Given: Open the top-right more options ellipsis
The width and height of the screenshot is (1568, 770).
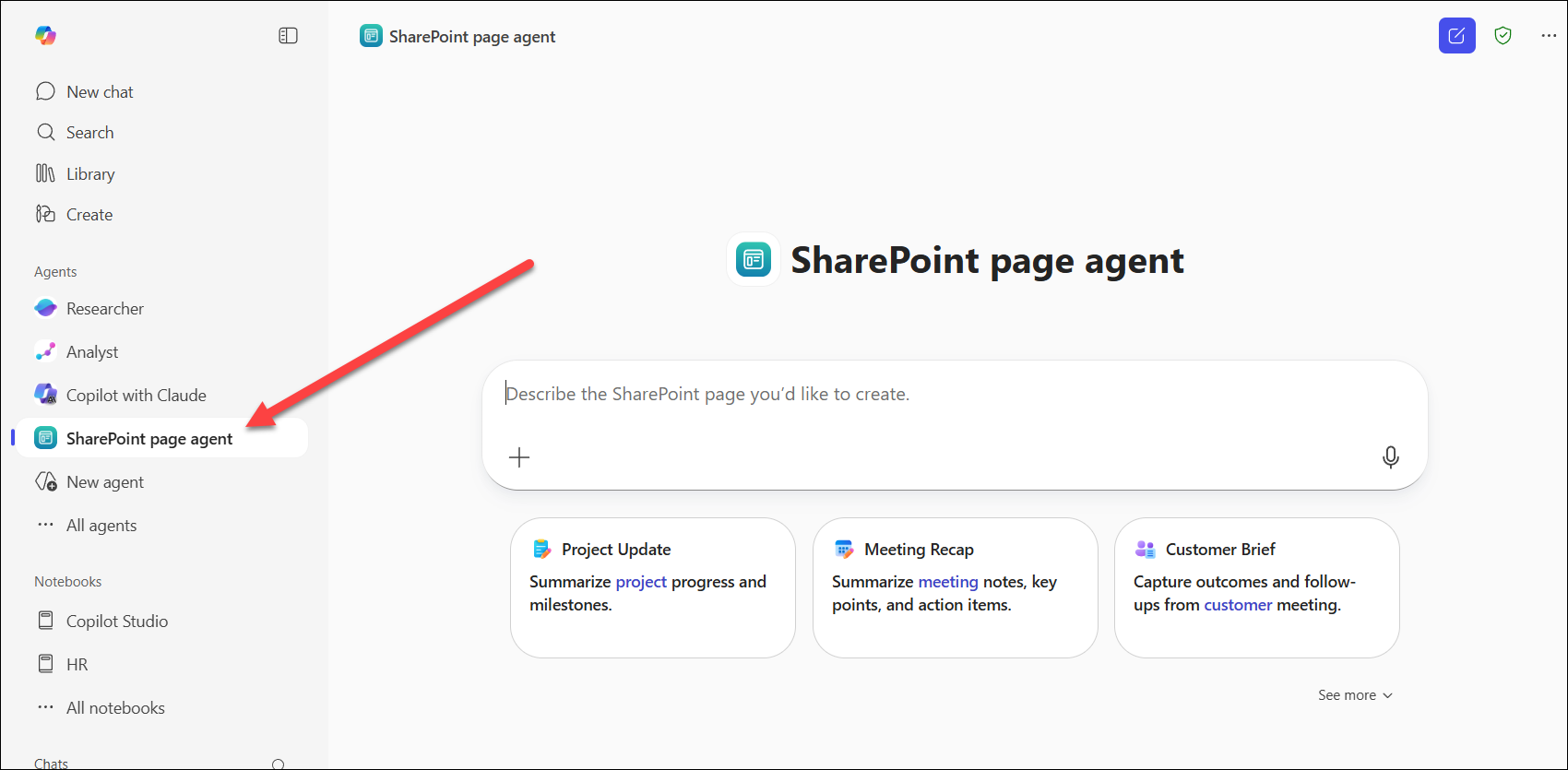Looking at the screenshot, I should coord(1548,36).
